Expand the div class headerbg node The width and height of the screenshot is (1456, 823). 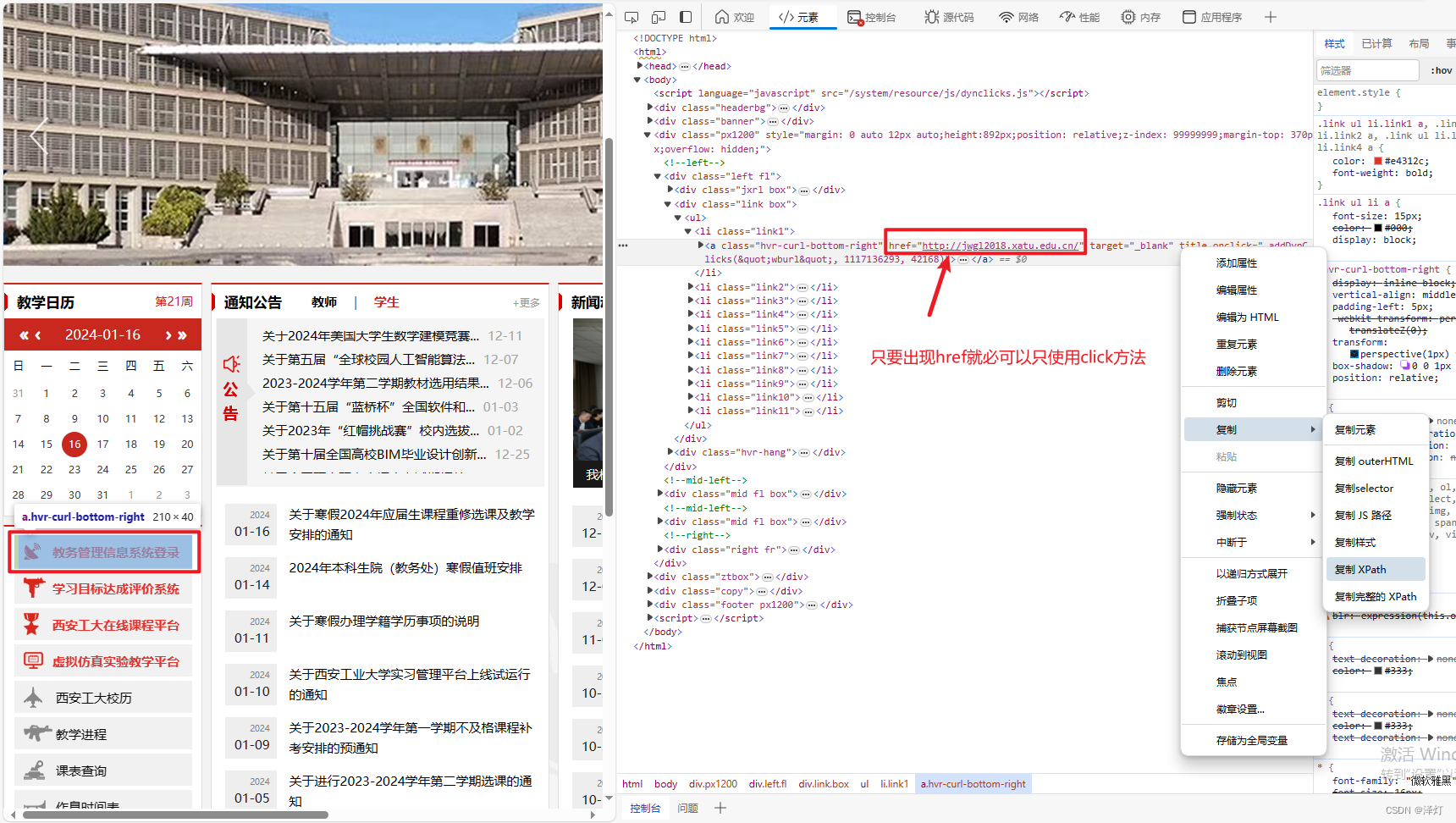click(x=650, y=107)
